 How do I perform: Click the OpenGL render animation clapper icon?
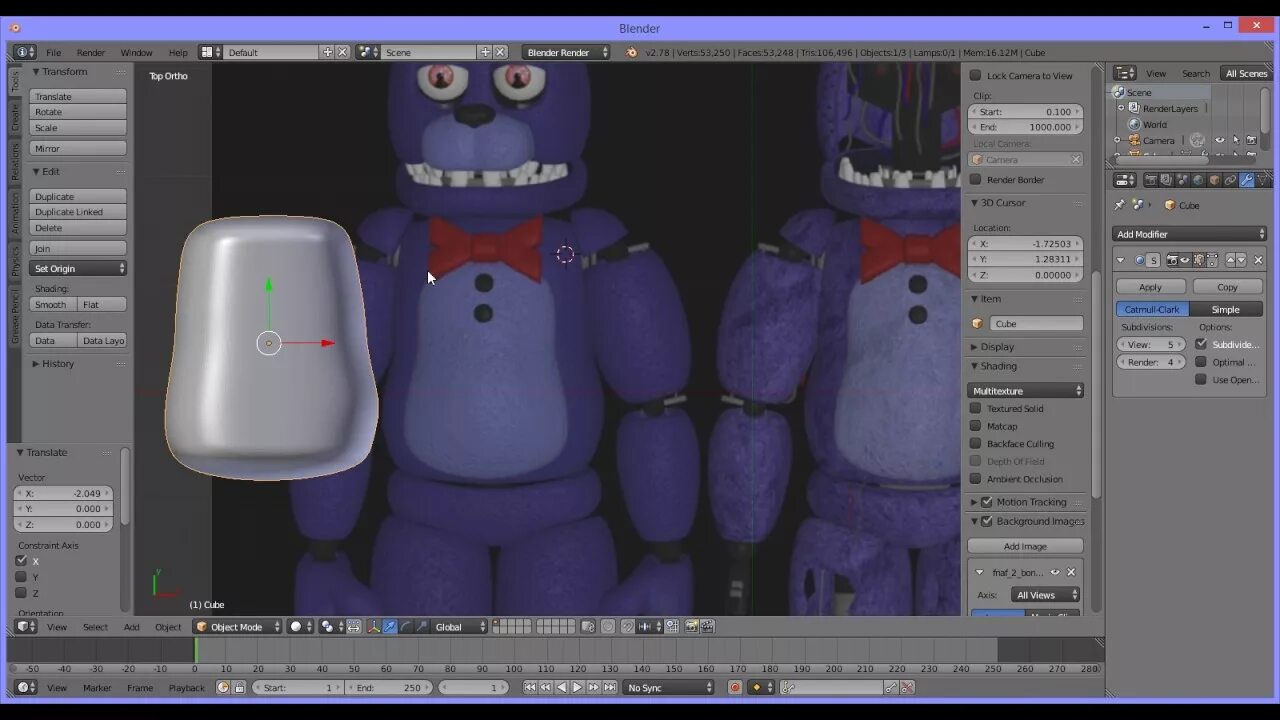pyautogui.click(x=707, y=626)
